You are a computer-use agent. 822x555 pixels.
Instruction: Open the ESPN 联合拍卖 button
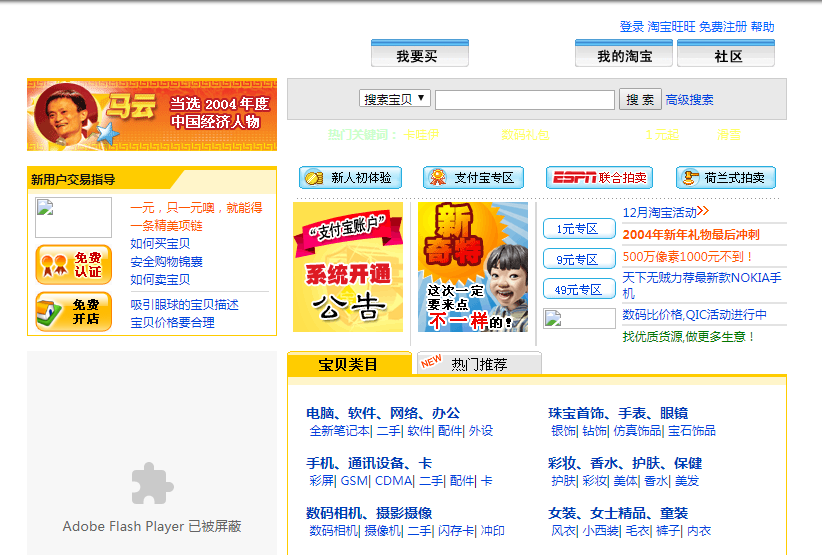click(599, 178)
